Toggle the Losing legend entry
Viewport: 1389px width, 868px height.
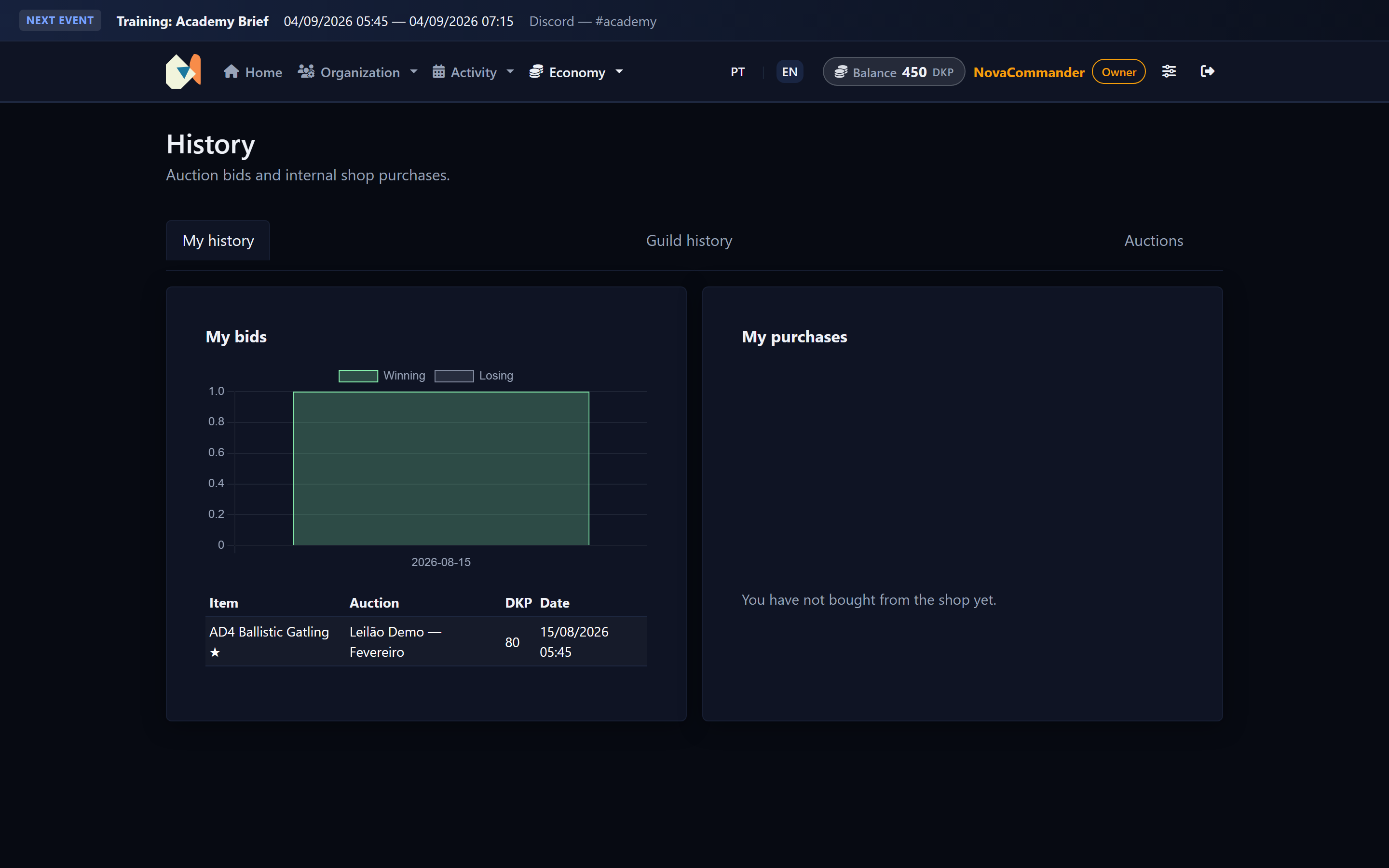pos(474,376)
